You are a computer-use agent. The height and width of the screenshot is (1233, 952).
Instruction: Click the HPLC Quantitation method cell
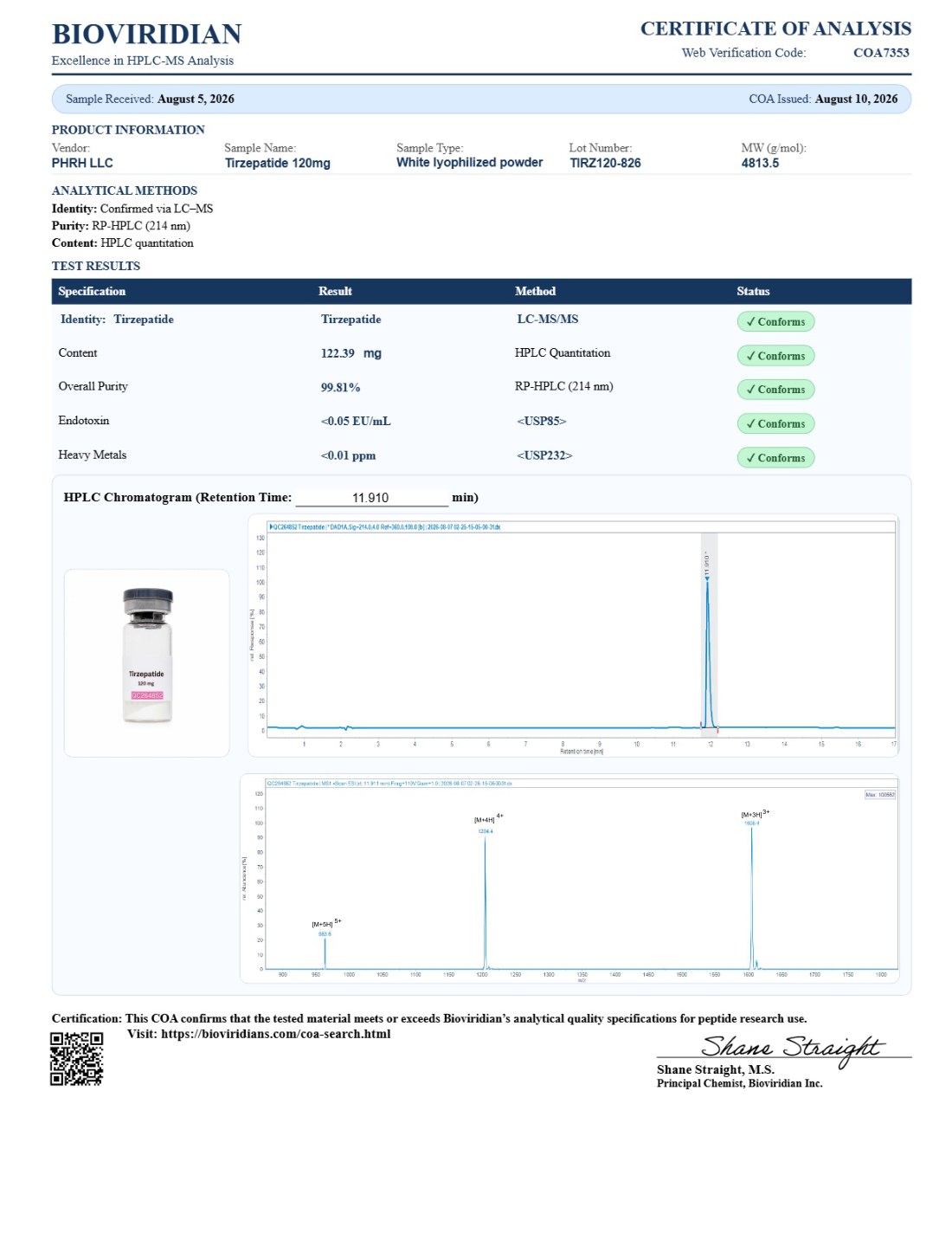pos(563,353)
